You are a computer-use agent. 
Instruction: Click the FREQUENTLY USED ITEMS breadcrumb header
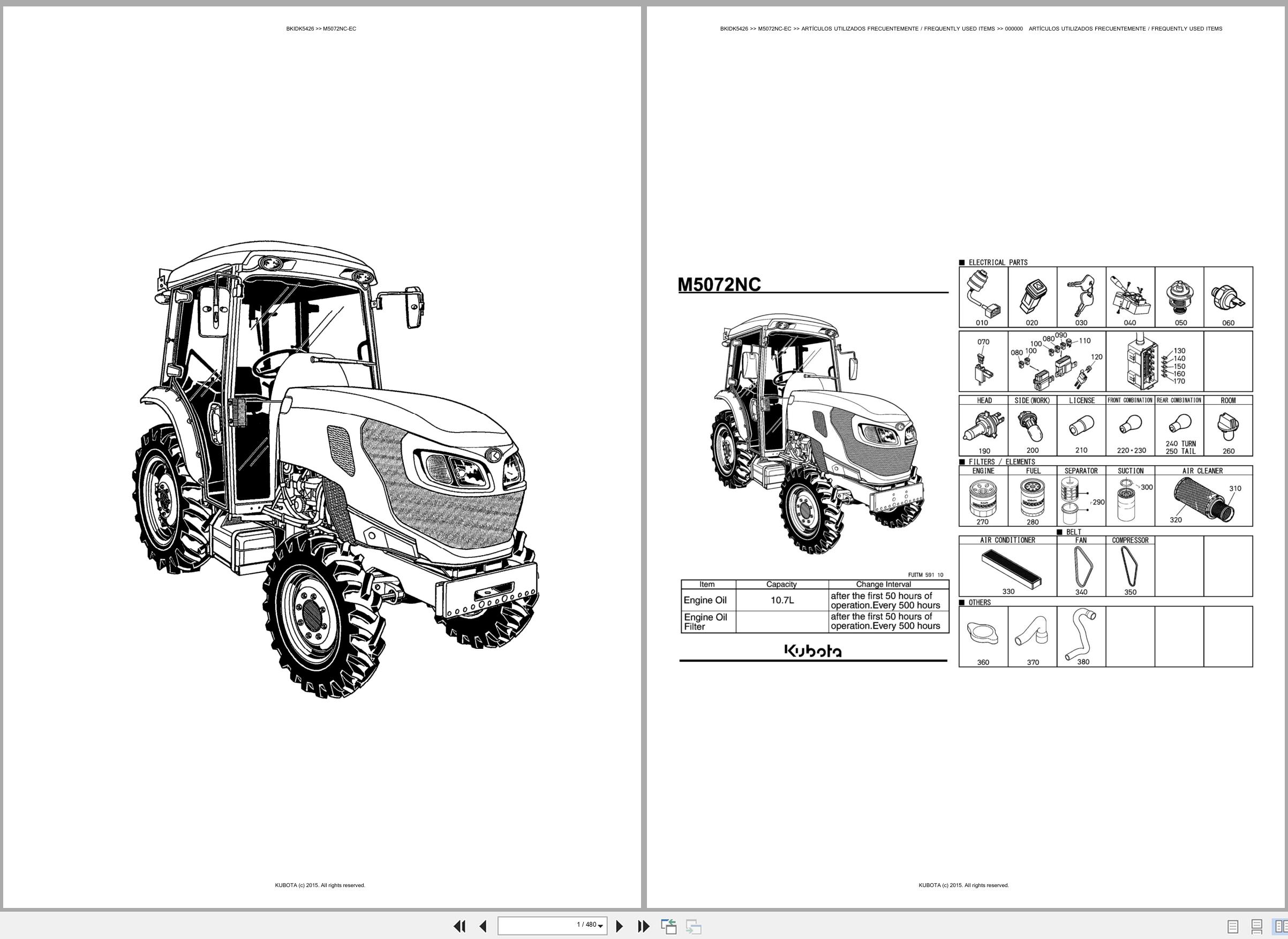tap(971, 29)
